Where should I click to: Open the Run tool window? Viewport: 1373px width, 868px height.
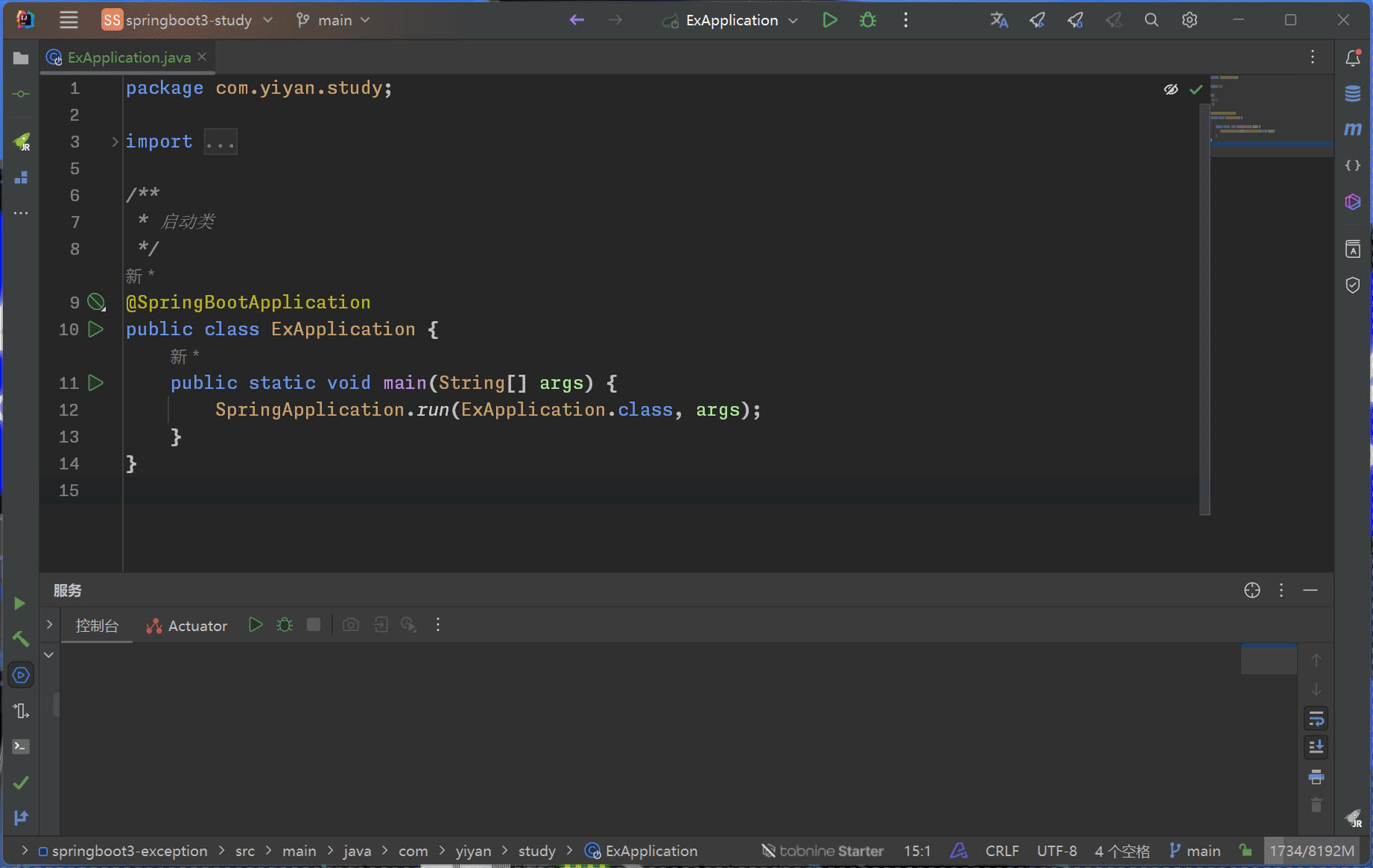[x=21, y=604]
